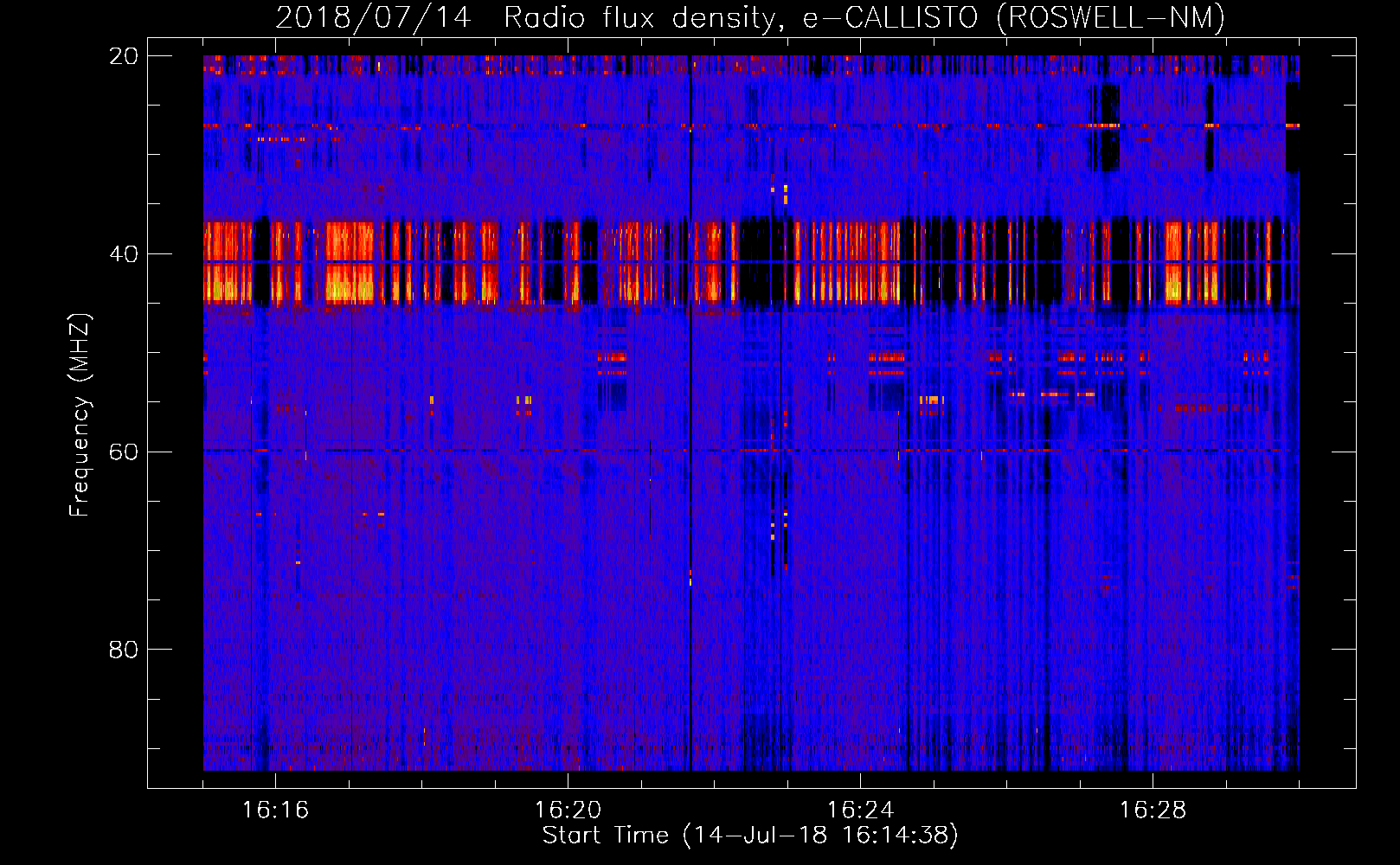1400x865 pixels.
Task: Click the 60 frequency tick label
Action: click(x=124, y=452)
